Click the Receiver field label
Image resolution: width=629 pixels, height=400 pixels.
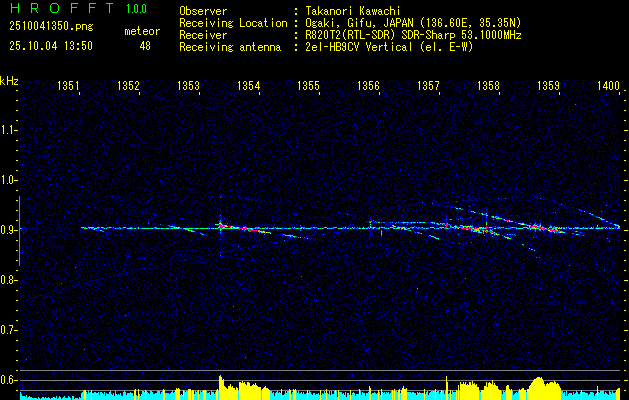203,35
